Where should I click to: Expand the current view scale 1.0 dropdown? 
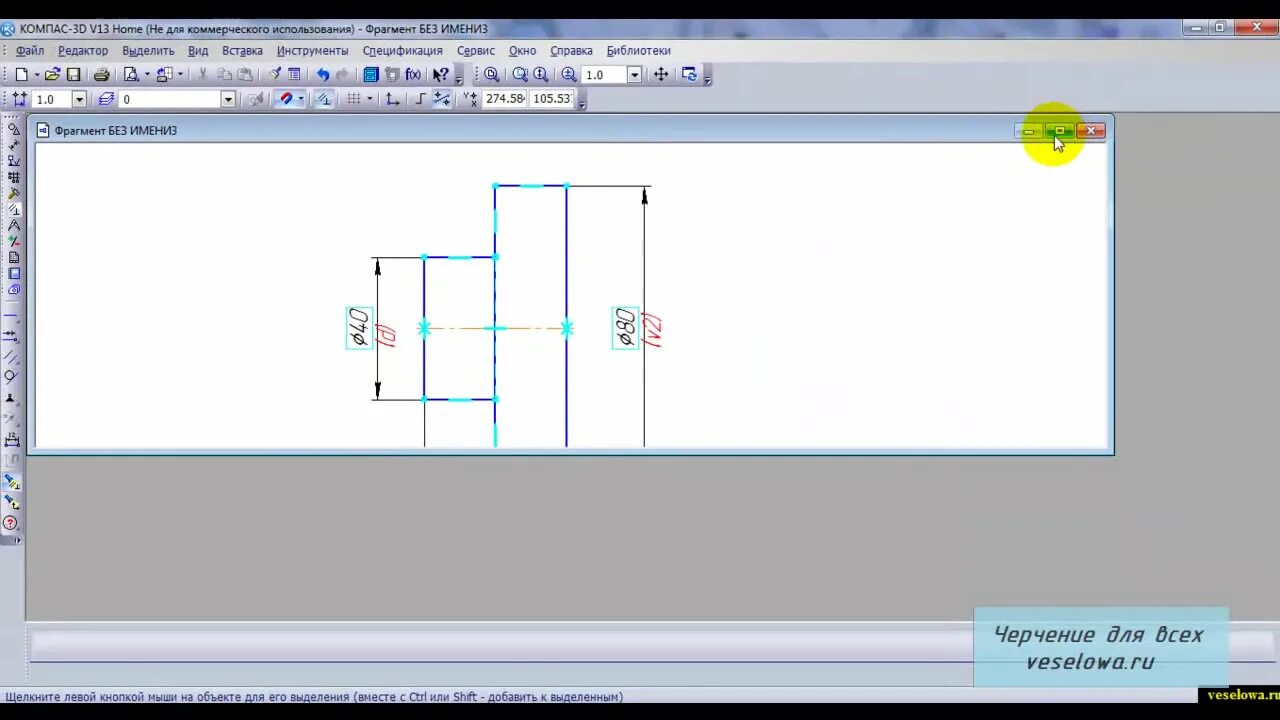(x=79, y=99)
